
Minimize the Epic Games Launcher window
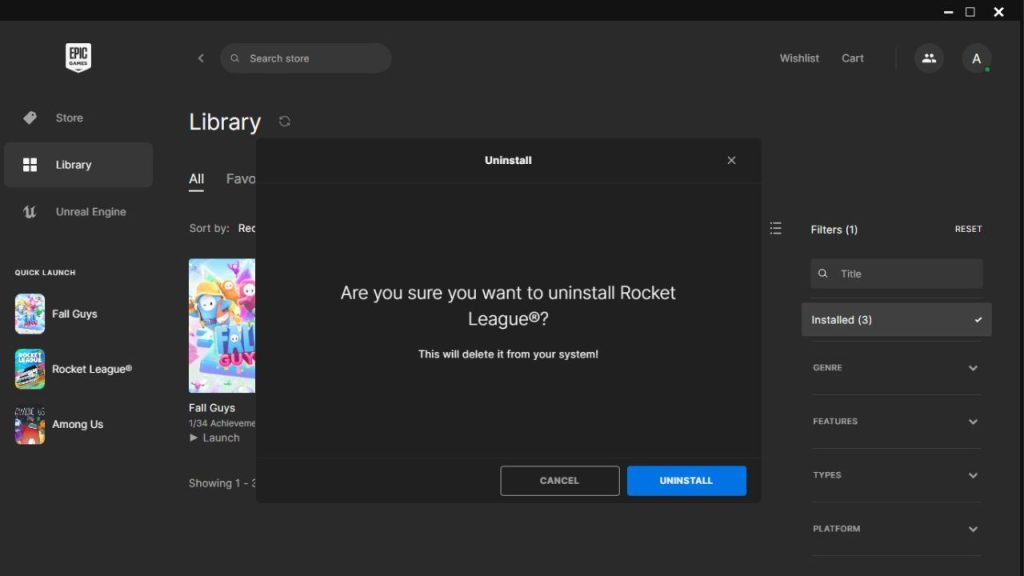[948, 12]
